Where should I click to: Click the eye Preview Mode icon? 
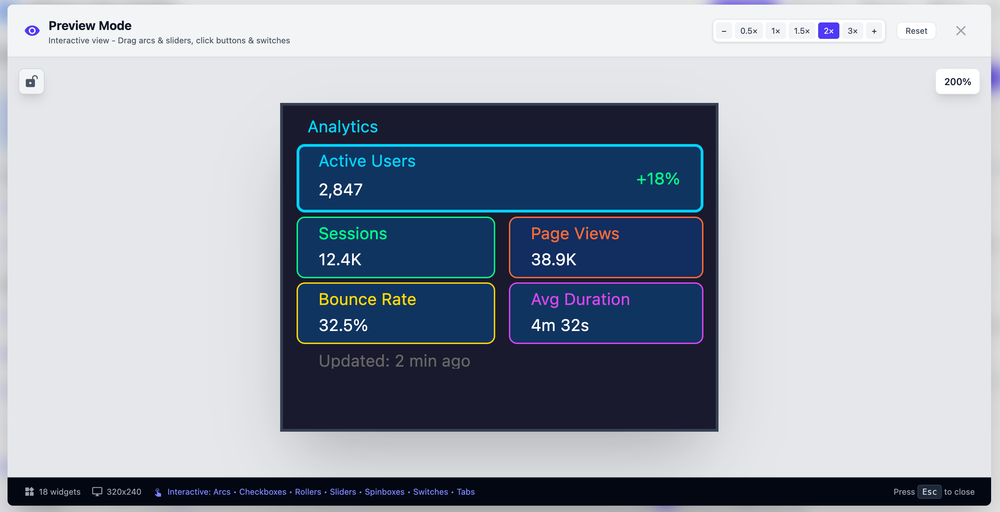32,31
